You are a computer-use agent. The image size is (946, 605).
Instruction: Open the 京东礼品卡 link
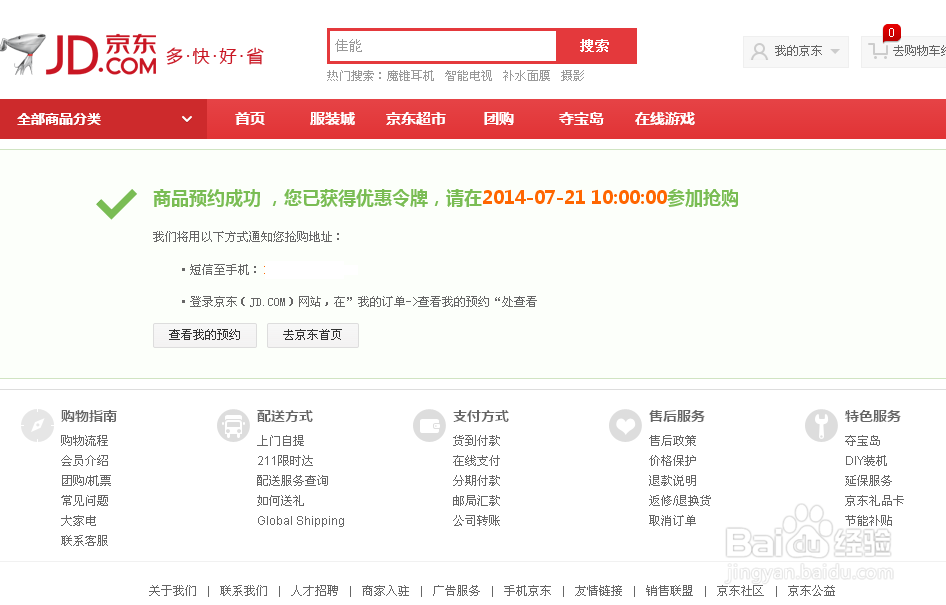click(x=875, y=501)
